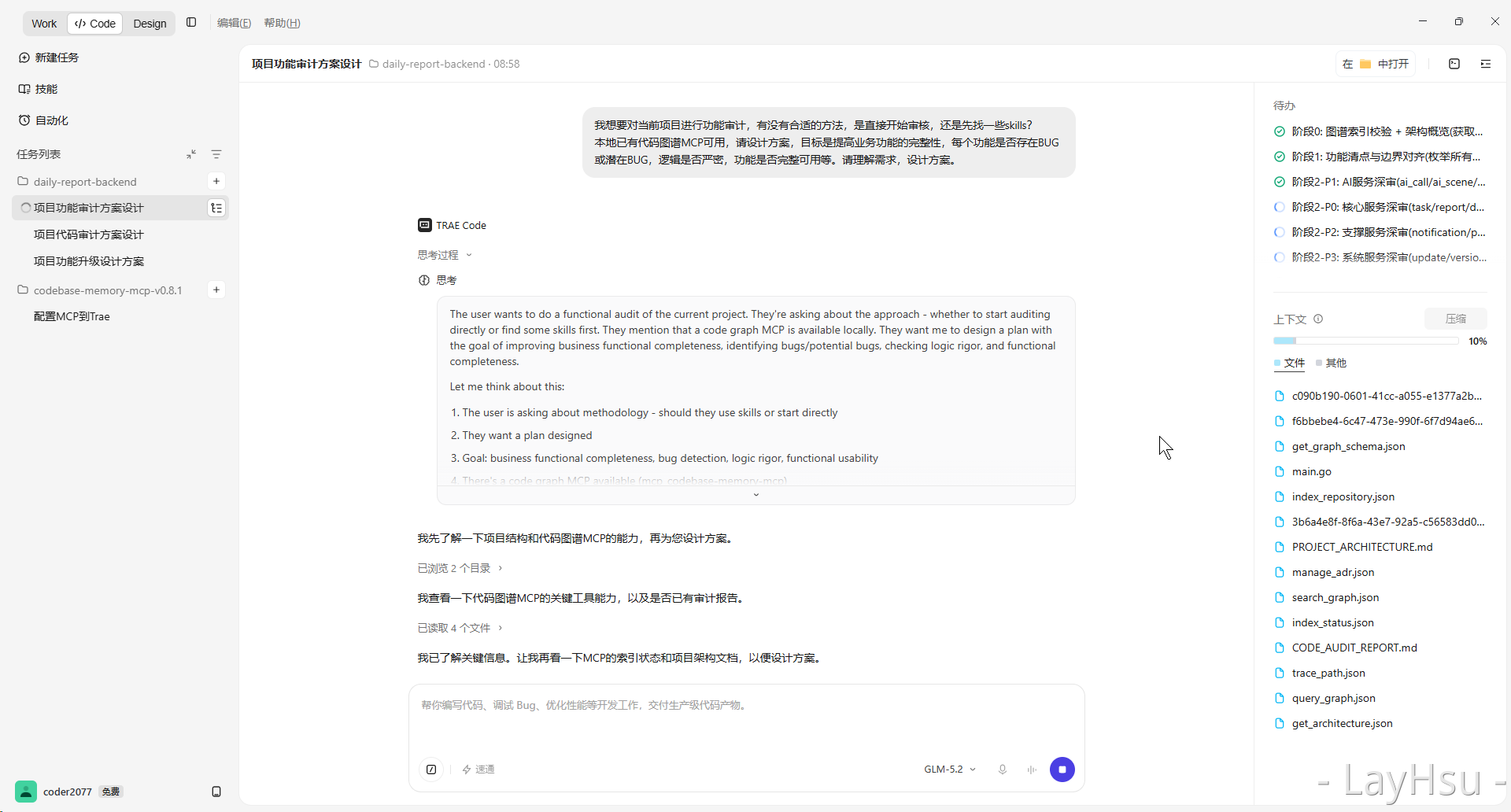Click the context info icon
This screenshot has width=1511, height=812.
point(1318,319)
